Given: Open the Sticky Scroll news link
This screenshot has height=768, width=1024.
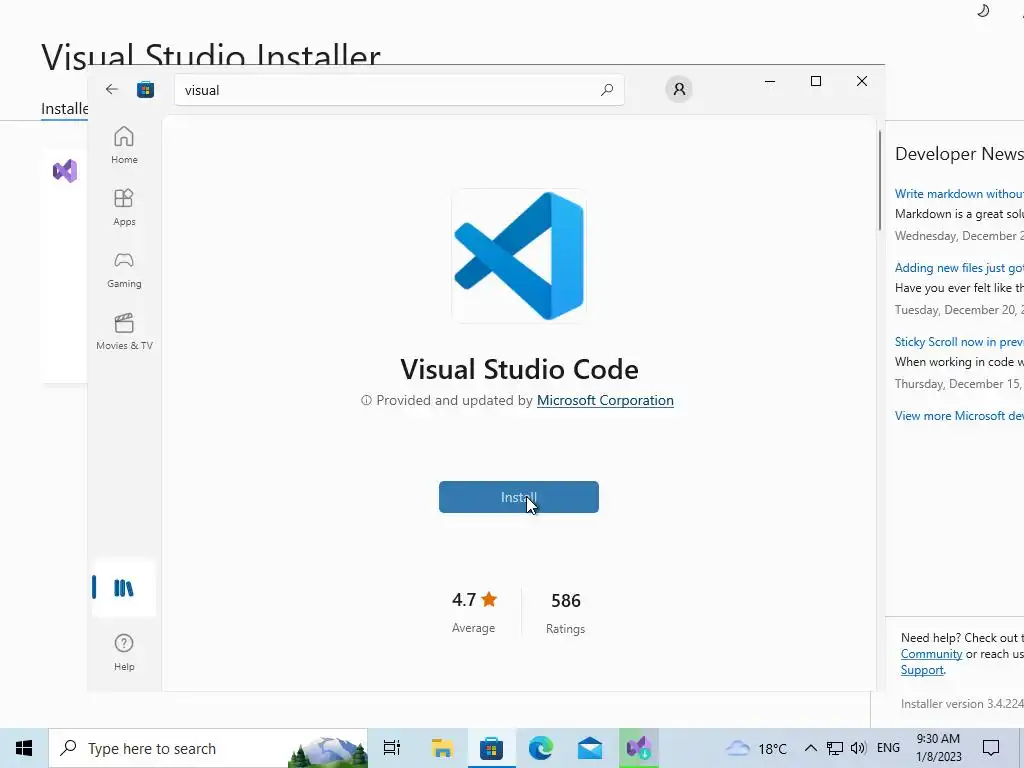Looking at the screenshot, I should [959, 342].
